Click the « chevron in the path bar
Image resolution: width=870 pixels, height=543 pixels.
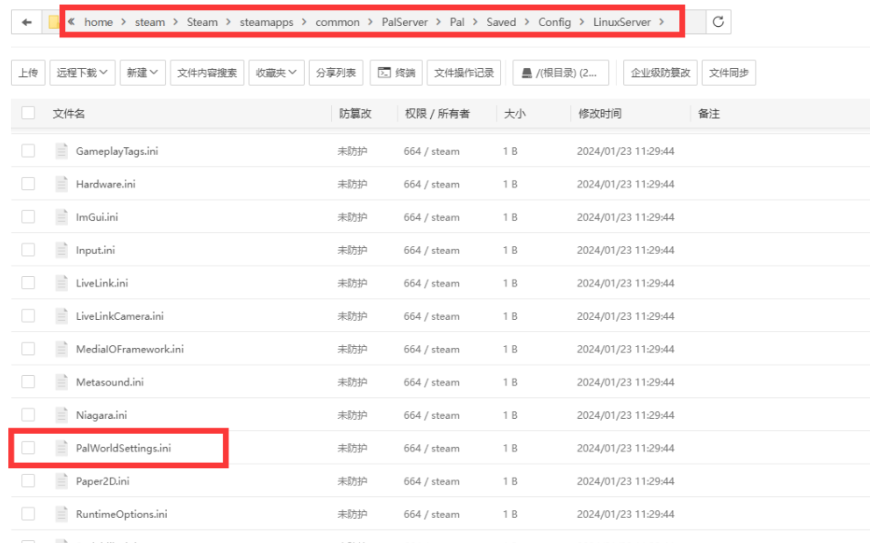(72, 22)
